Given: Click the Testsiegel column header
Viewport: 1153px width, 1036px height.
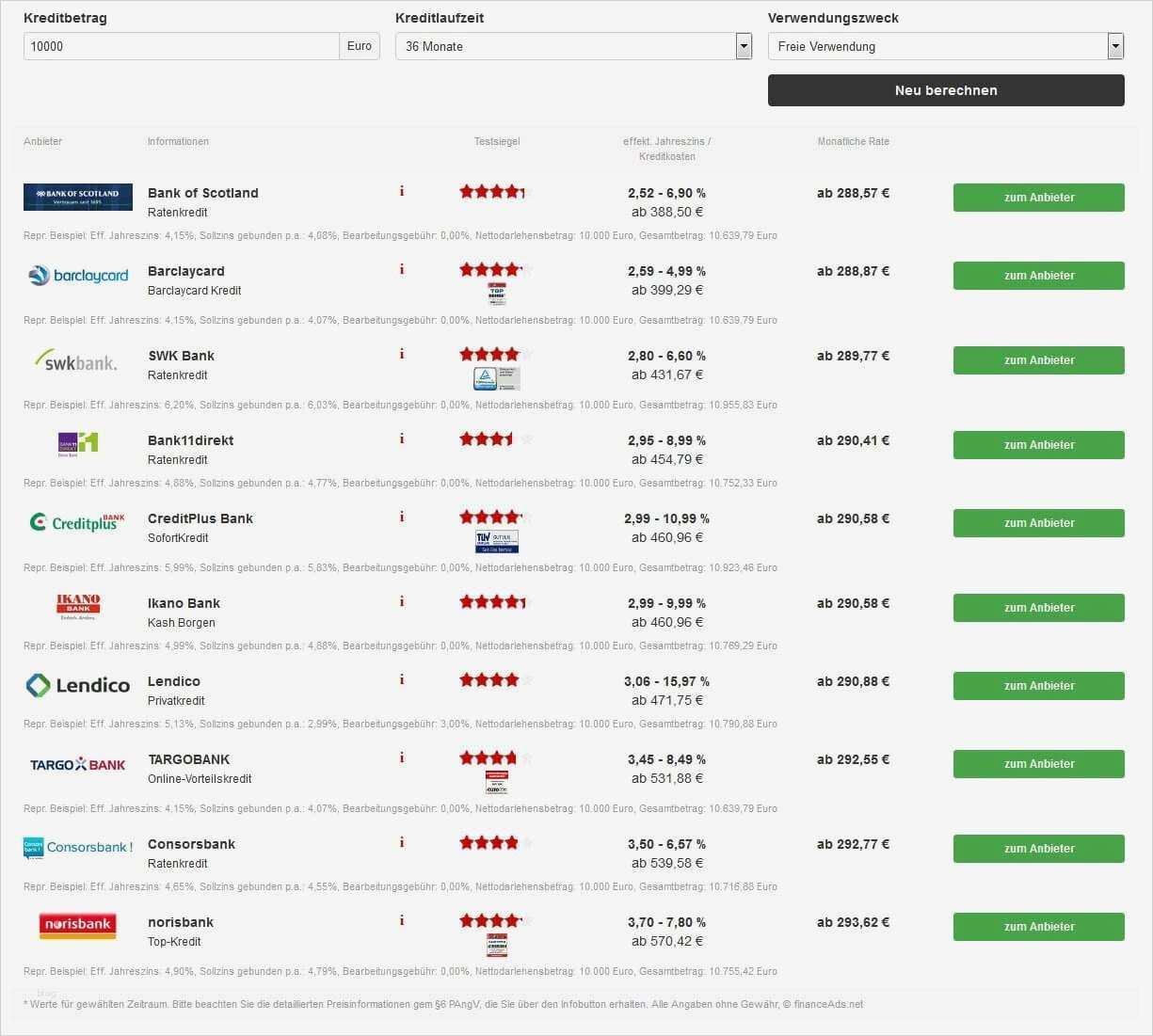Looking at the screenshot, I should pos(497,141).
